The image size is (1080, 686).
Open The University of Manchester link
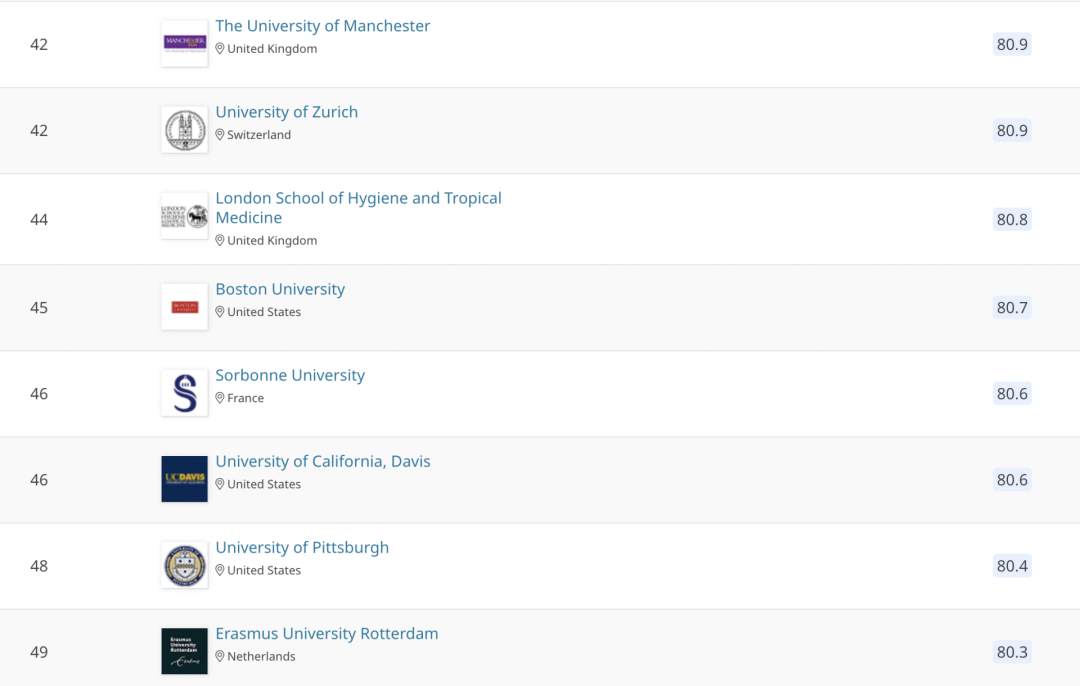point(323,26)
